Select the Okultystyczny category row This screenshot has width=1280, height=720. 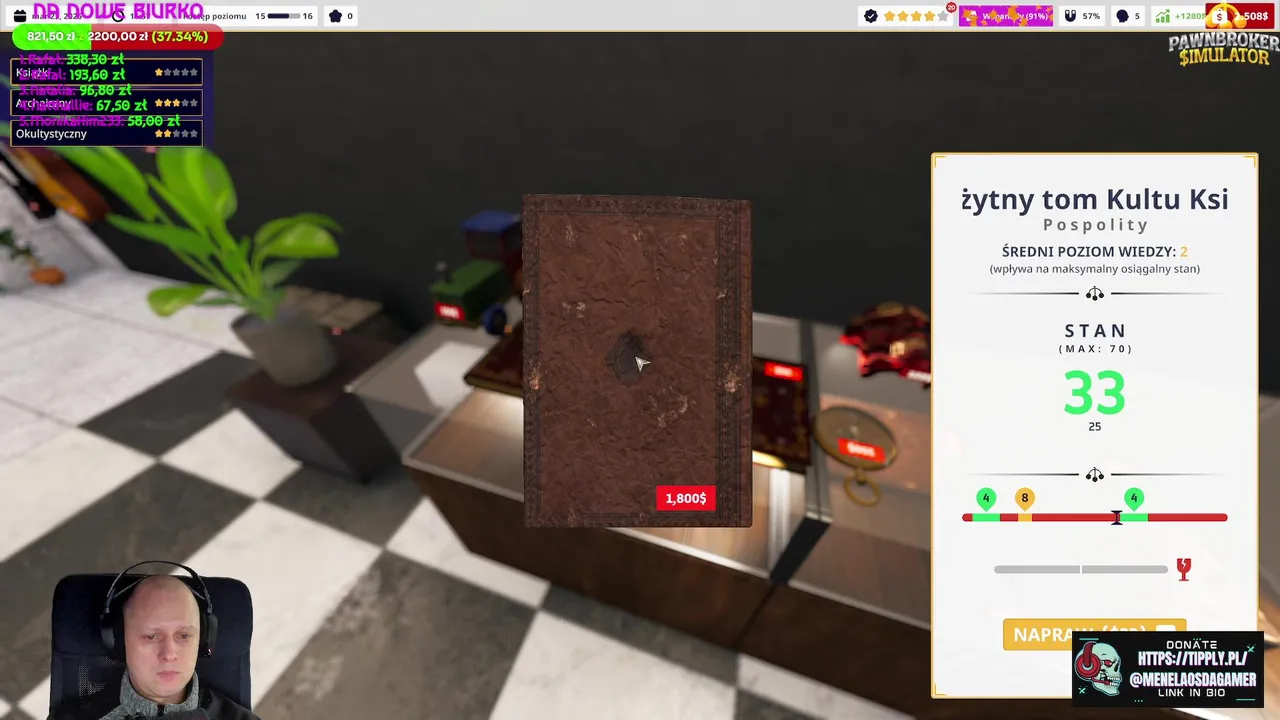click(106, 133)
